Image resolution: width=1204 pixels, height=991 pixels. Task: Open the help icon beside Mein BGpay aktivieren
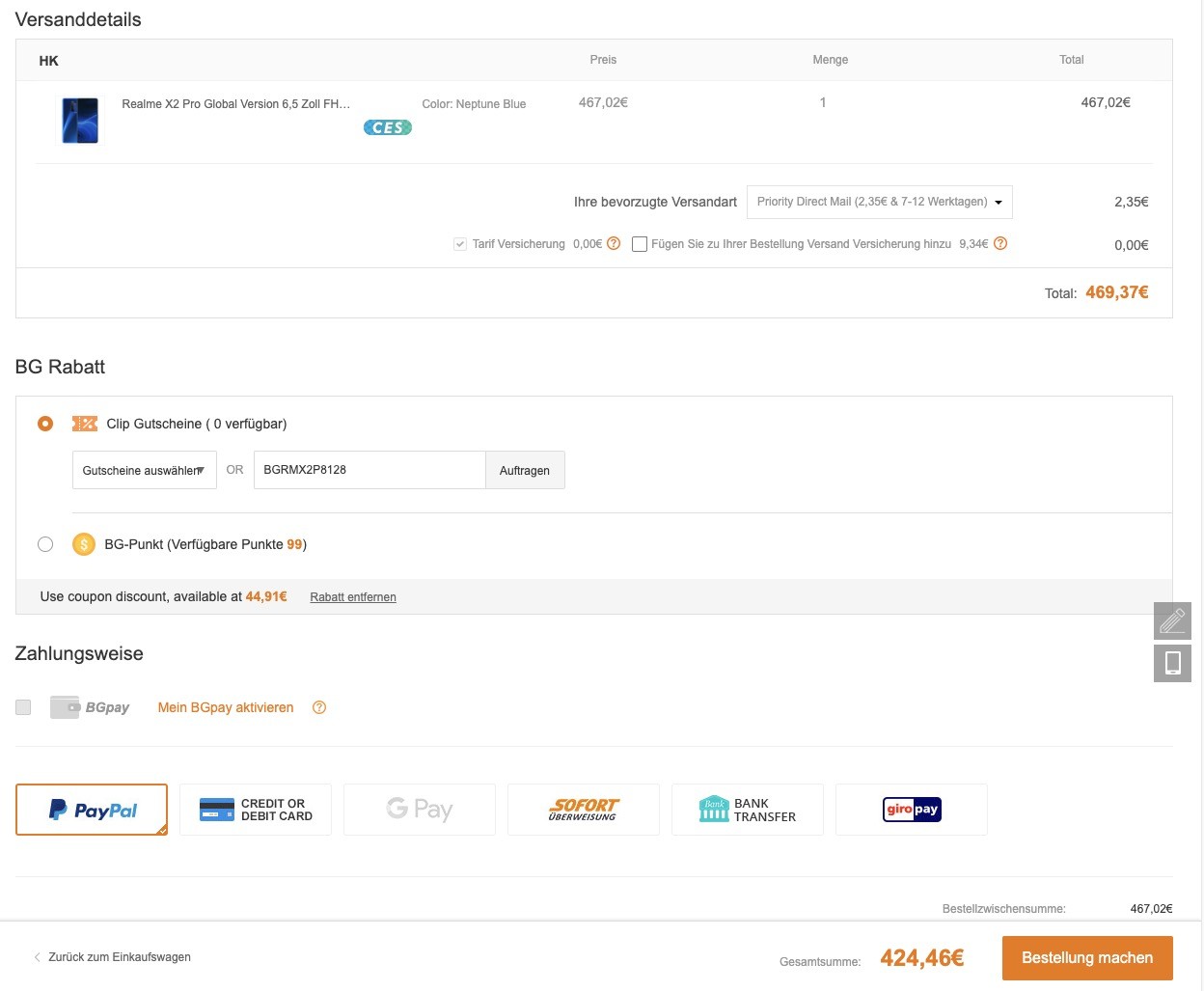[x=319, y=707]
